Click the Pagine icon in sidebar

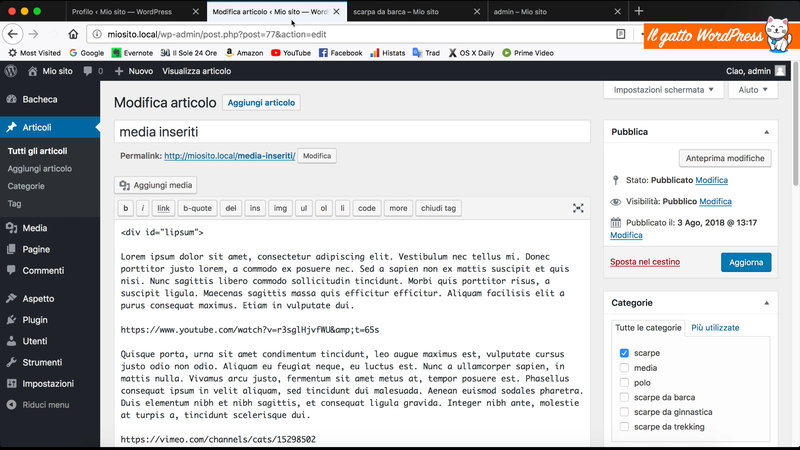(11, 249)
